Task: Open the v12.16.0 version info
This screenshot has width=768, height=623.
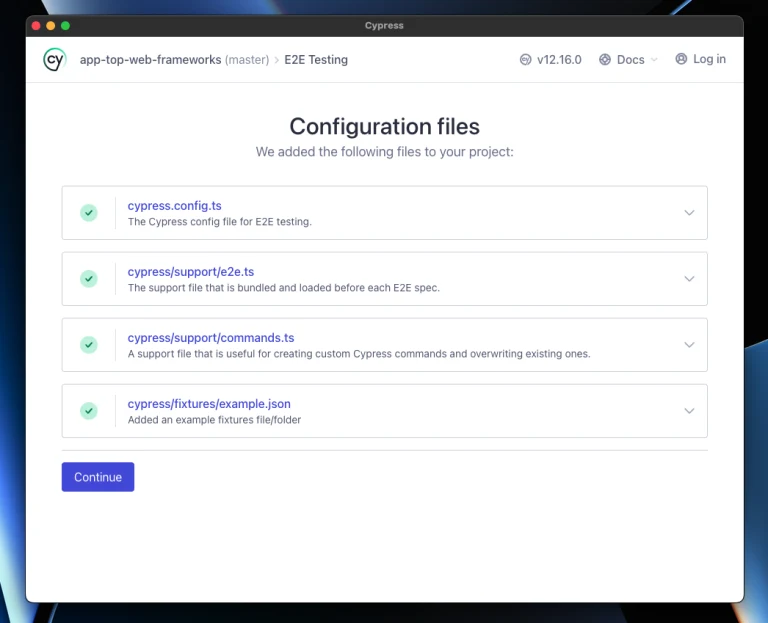Action: tap(559, 60)
